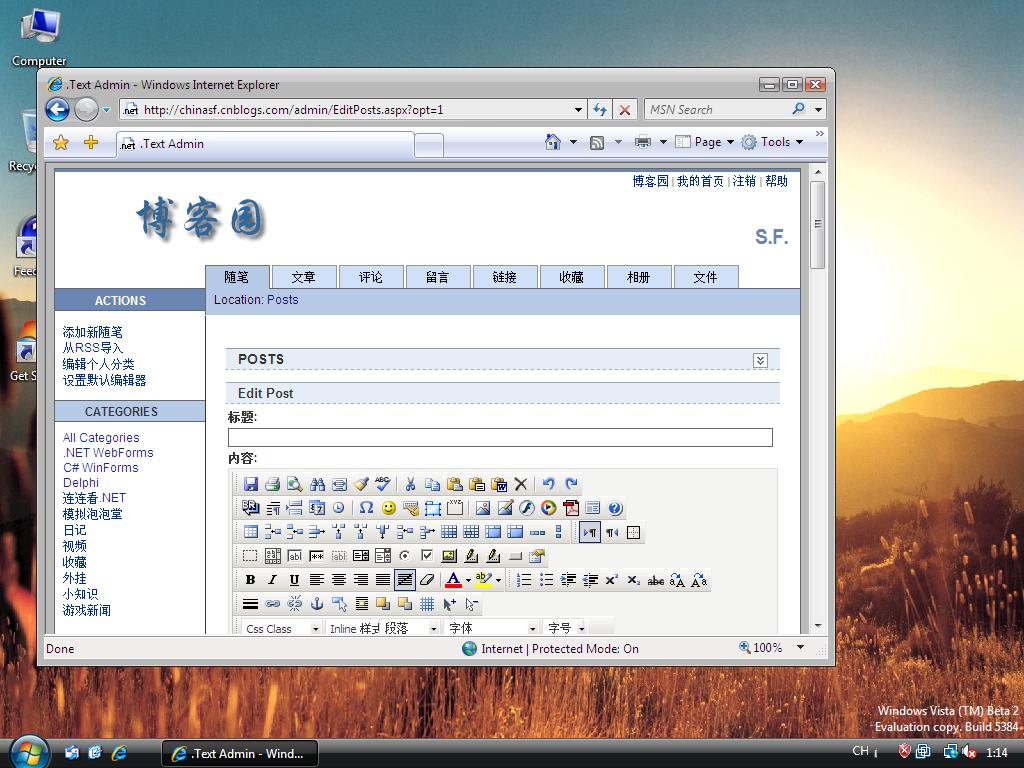1024x768 pixels.
Task: Click the 从RSS导入 link
Action: [93, 348]
